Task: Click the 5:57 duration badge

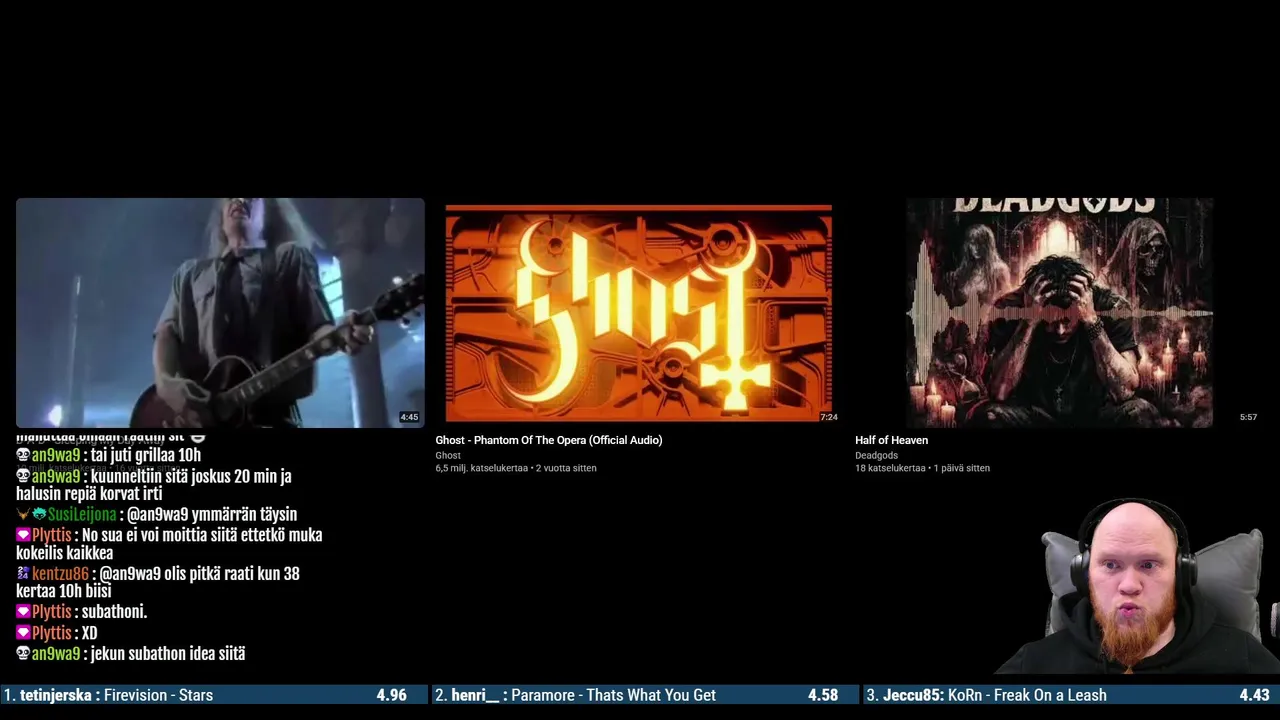Action: [1248, 417]
